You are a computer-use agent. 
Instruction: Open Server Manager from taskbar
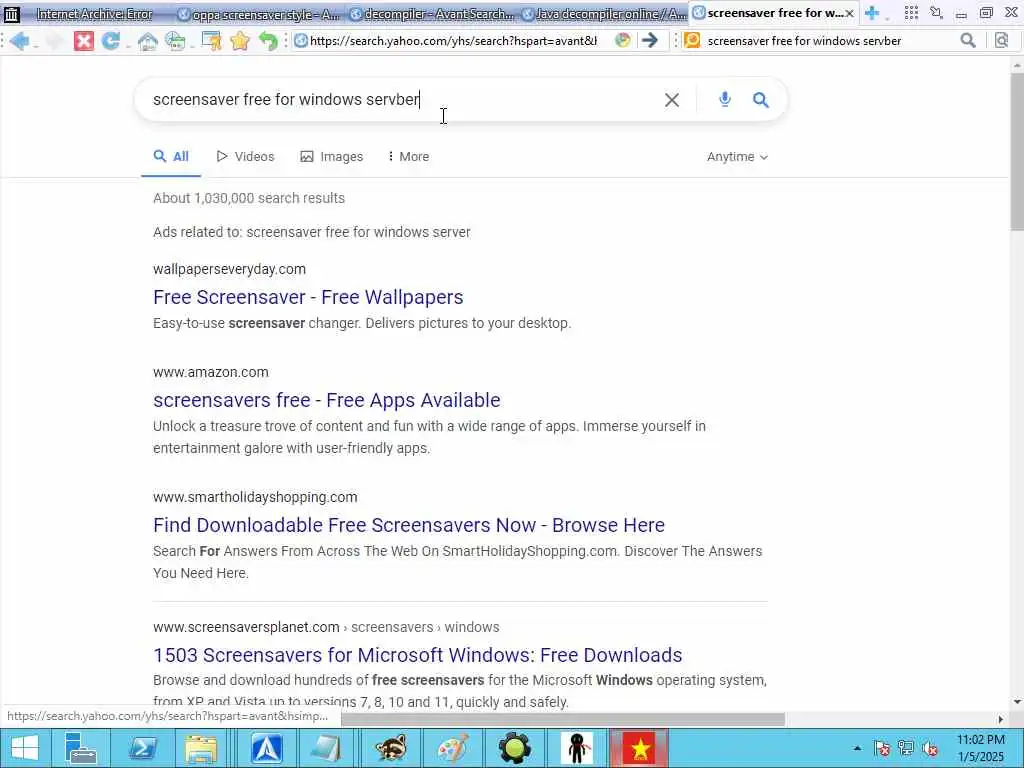[x=80, y=748]
